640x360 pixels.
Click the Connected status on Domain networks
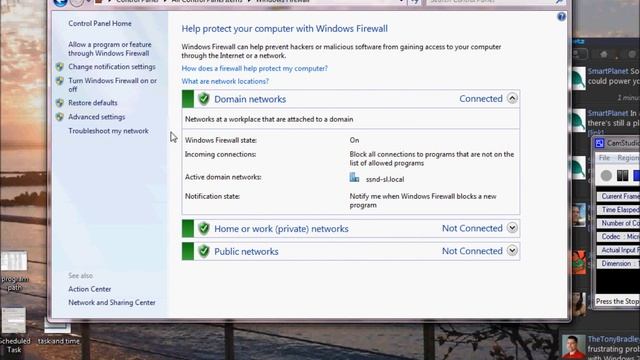(481, 99)
